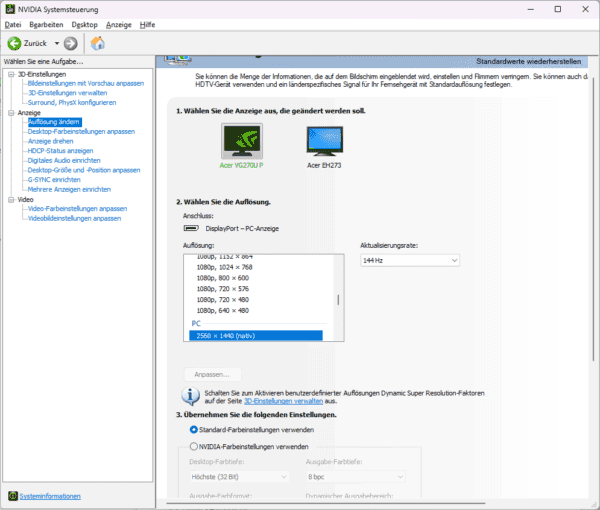
Task: Click the horizontal scrollbar at panel bottom
Action: (x=326, y=504)
